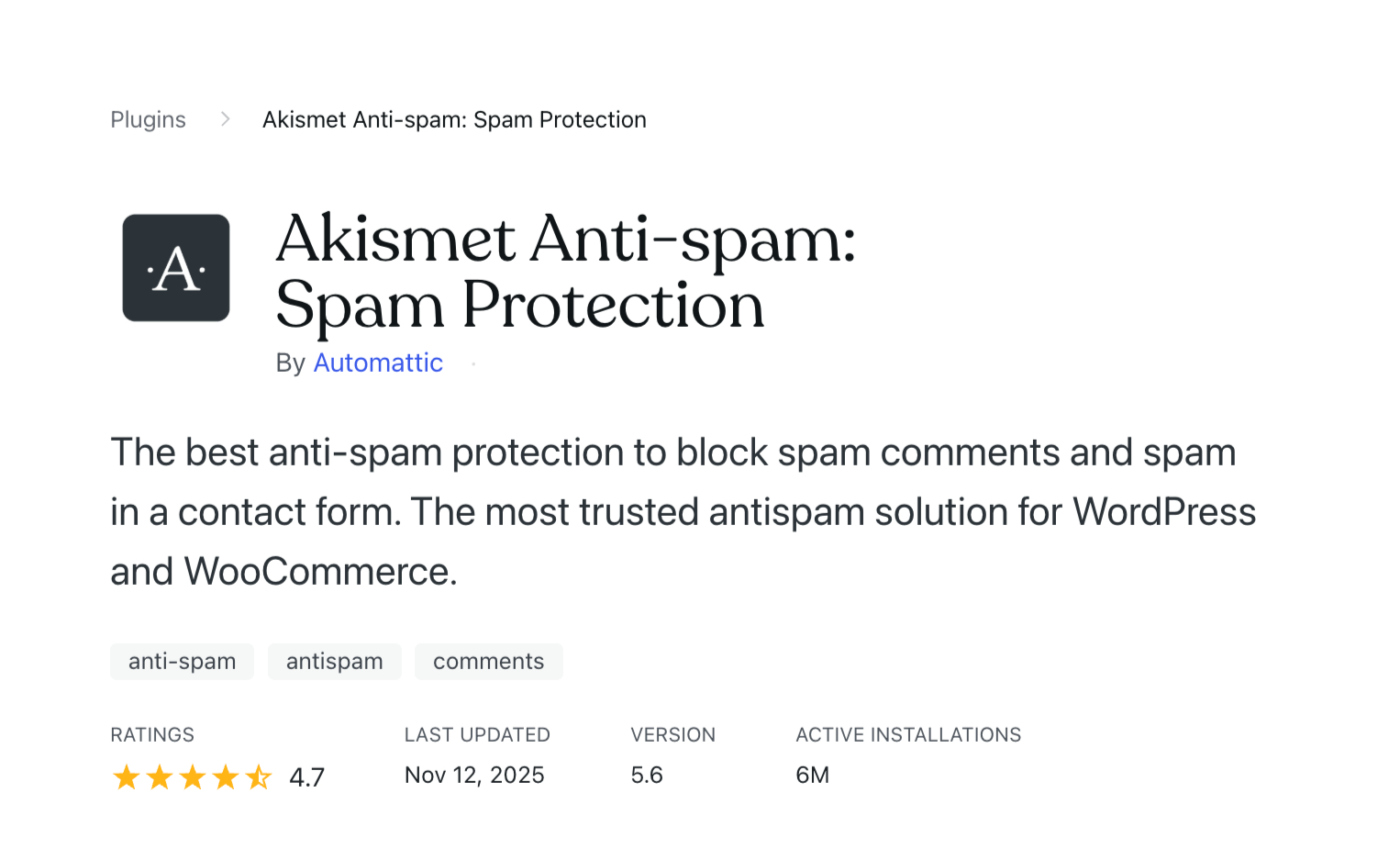Click the LAST UPDATED label
The height and width of the screenshot is (849, 1400).
(x=477, y=734)
